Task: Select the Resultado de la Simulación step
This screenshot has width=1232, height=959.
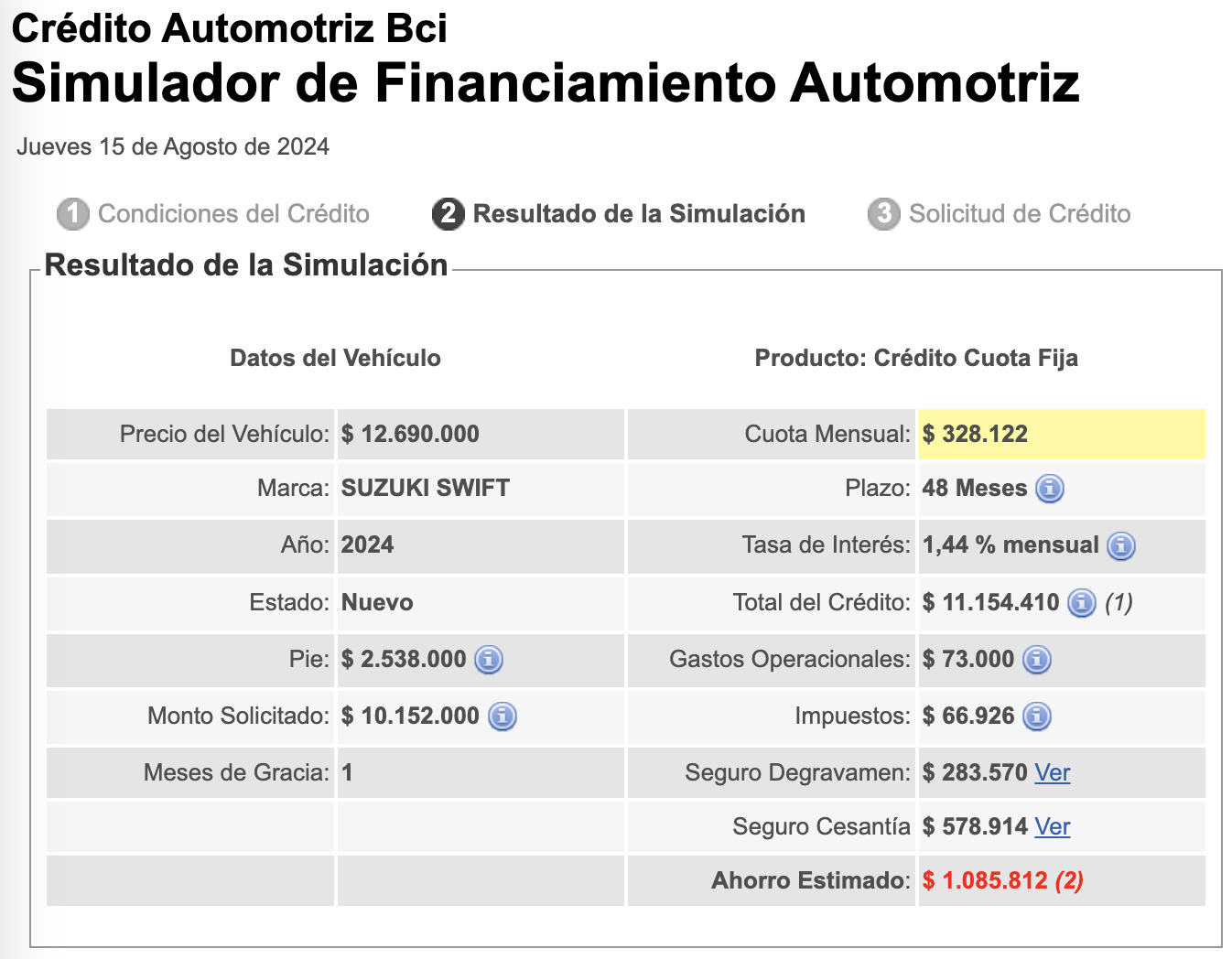Action: point(639,213)
